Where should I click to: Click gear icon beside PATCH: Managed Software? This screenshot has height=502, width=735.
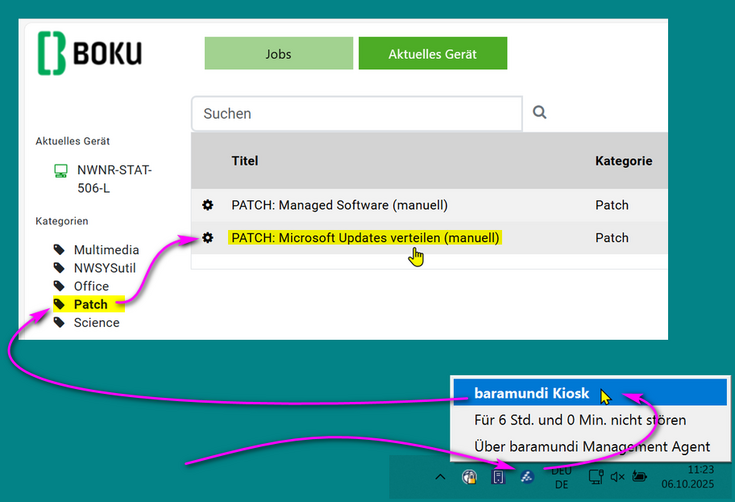click(208, 205)
